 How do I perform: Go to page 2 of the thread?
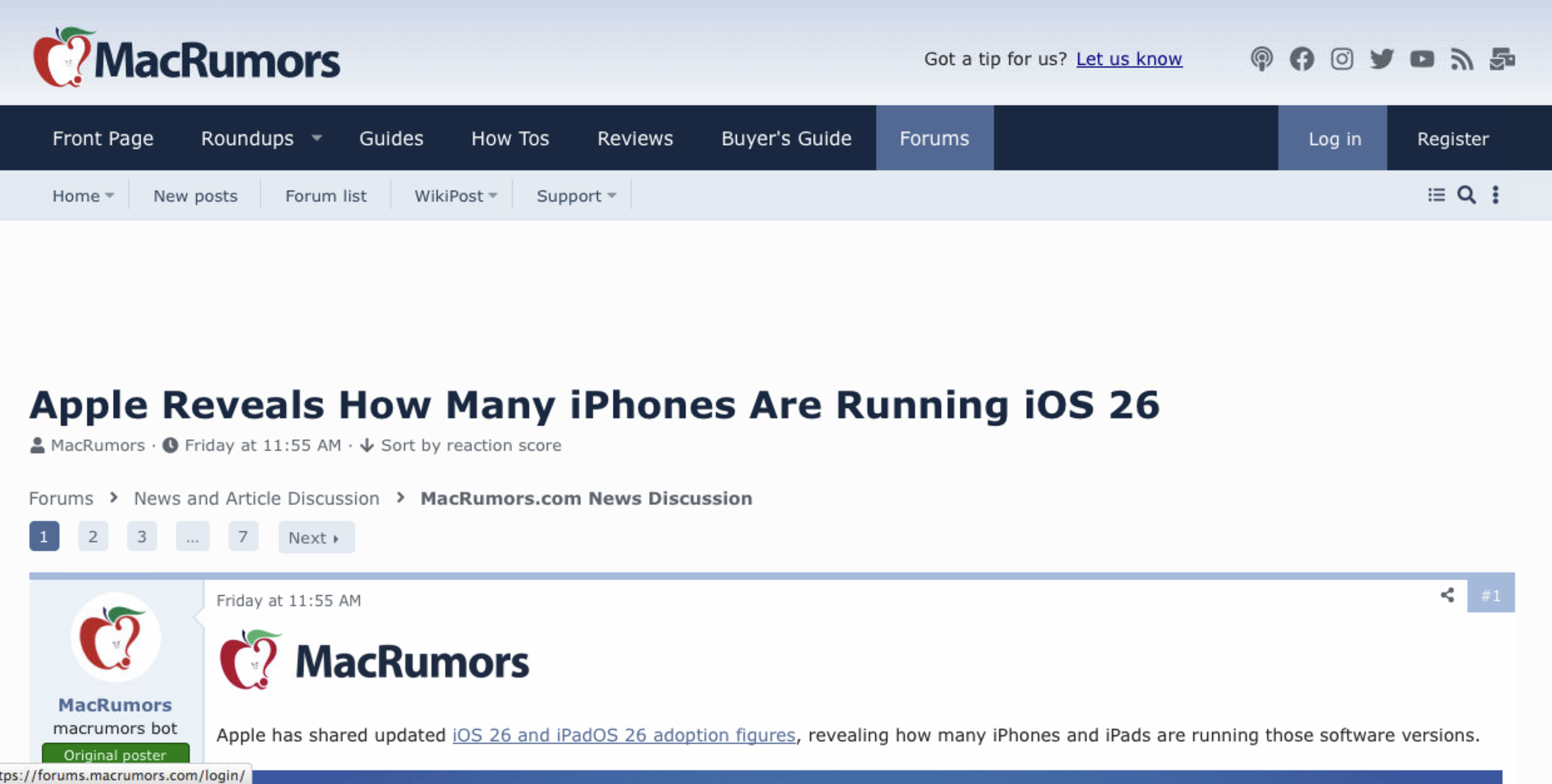pos(93,537)
